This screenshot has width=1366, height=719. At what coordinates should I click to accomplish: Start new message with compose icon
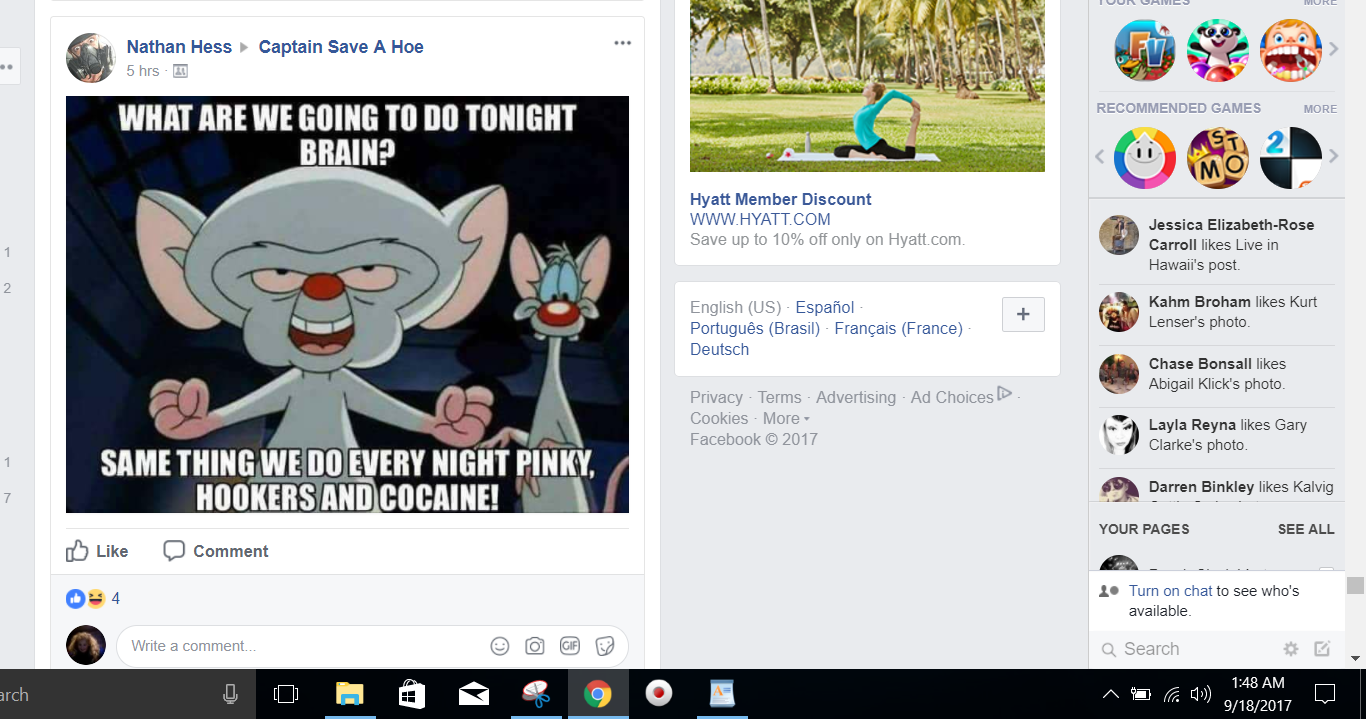tap(1322, 649)
